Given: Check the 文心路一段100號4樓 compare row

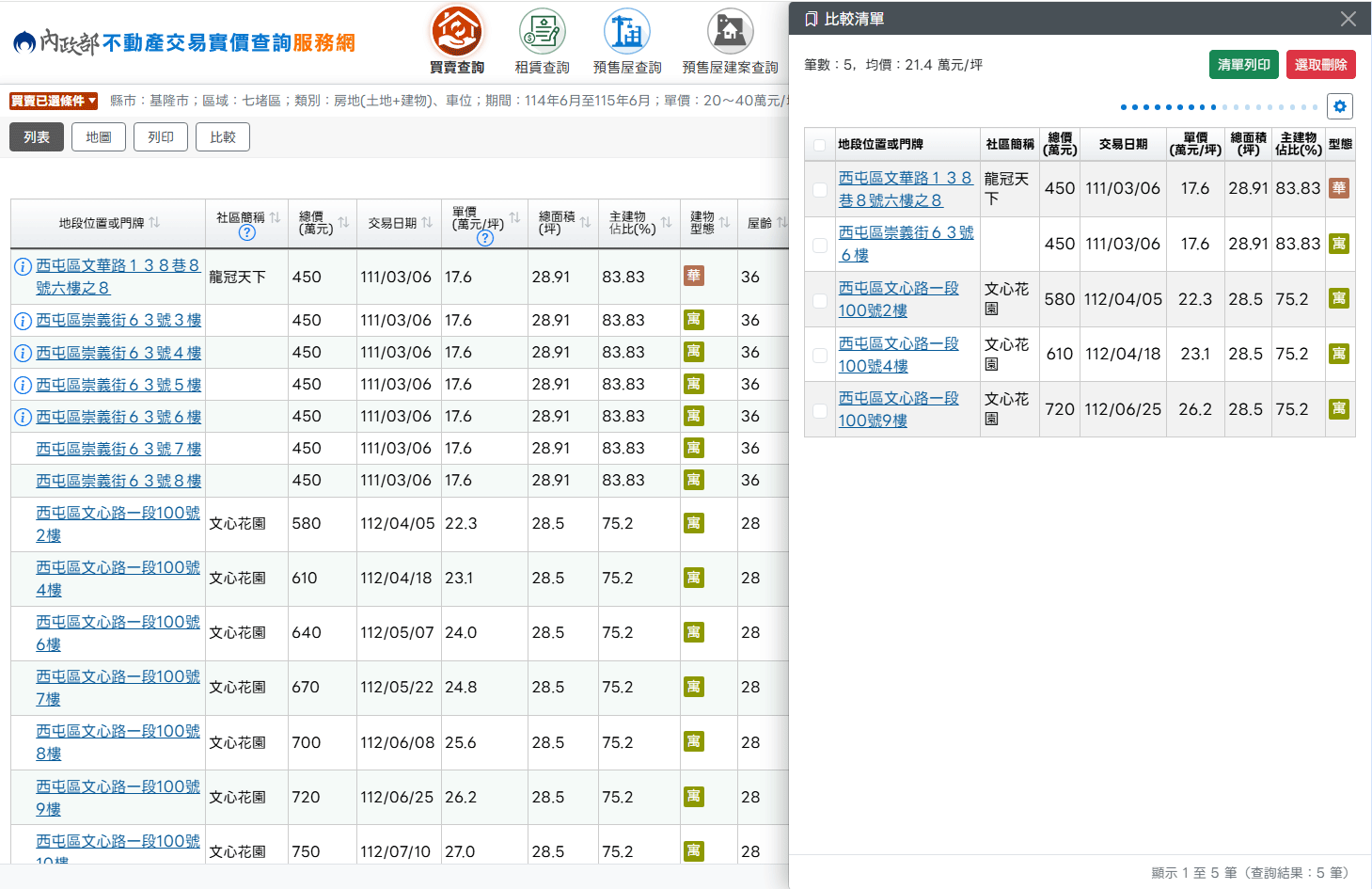Looking at the screenshot, I should point(820,356).
